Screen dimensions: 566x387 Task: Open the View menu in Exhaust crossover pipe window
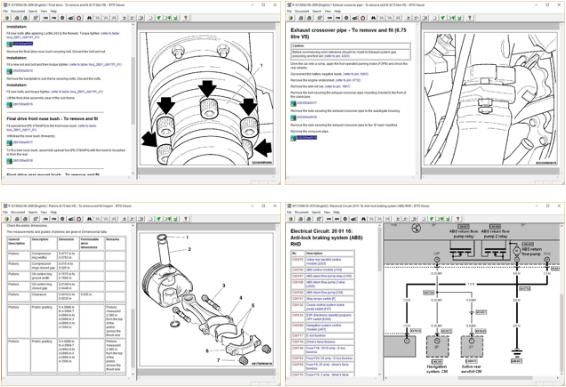pos(328,11)
